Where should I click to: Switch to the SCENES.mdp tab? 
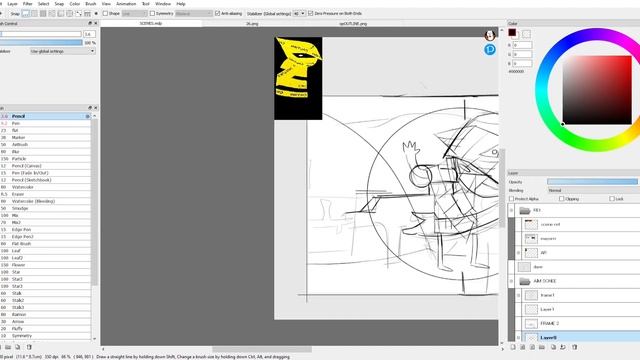click(x=151, y=24)
